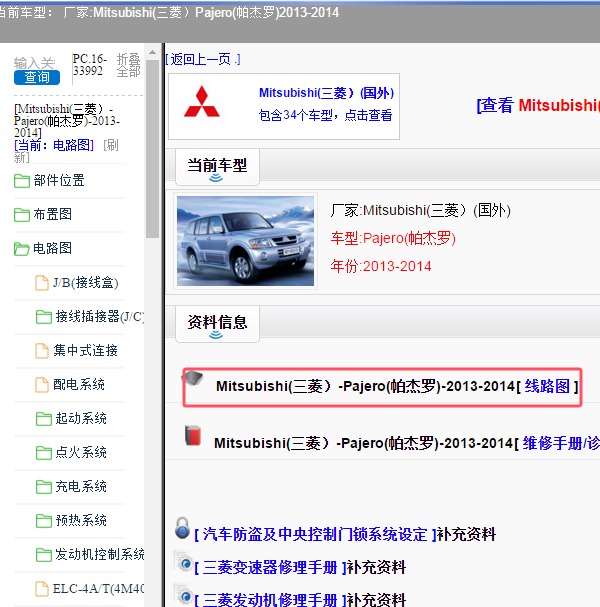The height and width of the screenshot is (607, 600).
Task: Click the 配电系统 document icon
Action: 42,385
